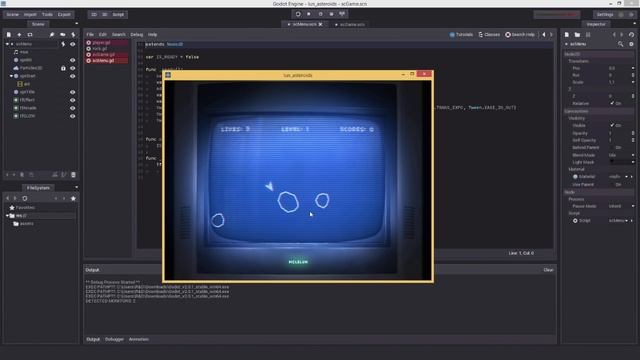Open the Material property dropdown in Inspector
Viewport: 640px width, 360px height.
coord(627,177)
